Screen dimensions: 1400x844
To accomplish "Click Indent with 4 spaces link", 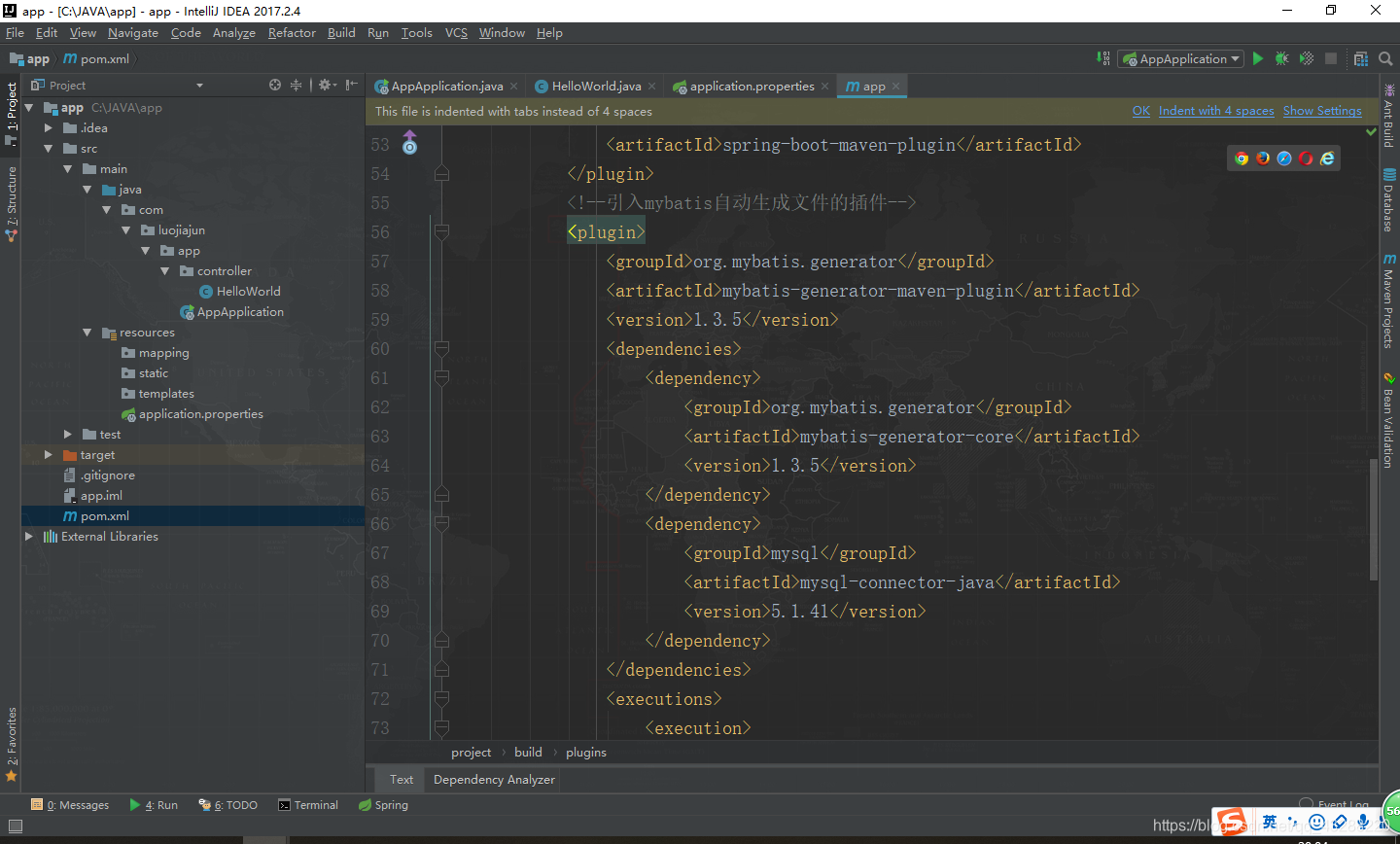I will pyautogui.click(x=1216, y=111).
